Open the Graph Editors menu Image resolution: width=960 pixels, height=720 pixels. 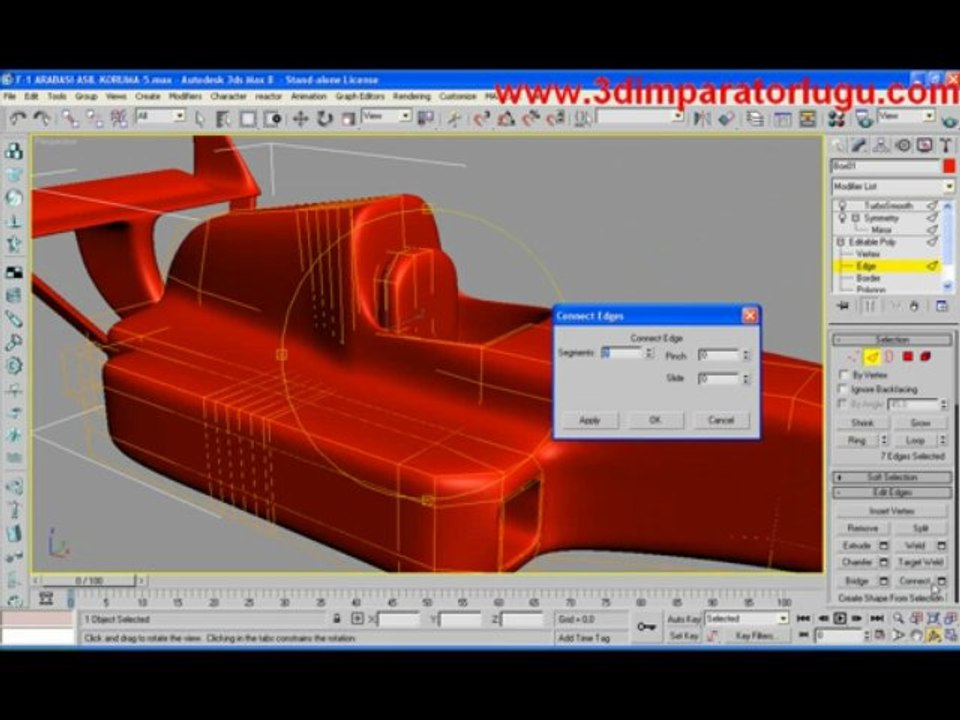(x=360, y=97)
